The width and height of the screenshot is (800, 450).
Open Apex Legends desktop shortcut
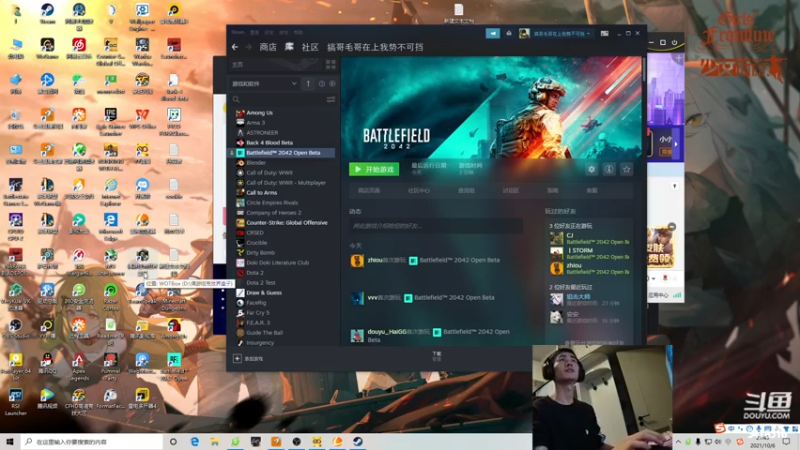click(79, 366)
